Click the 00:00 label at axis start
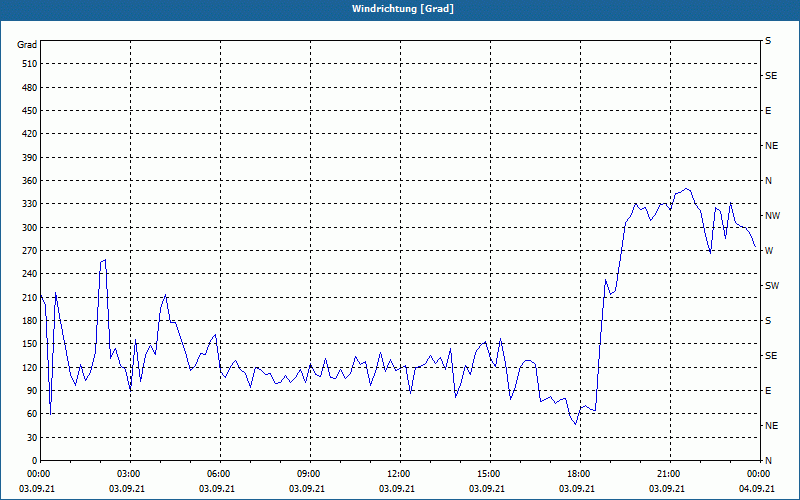Image resolution: width=800 pixels, height=500 pixels. 40,473
